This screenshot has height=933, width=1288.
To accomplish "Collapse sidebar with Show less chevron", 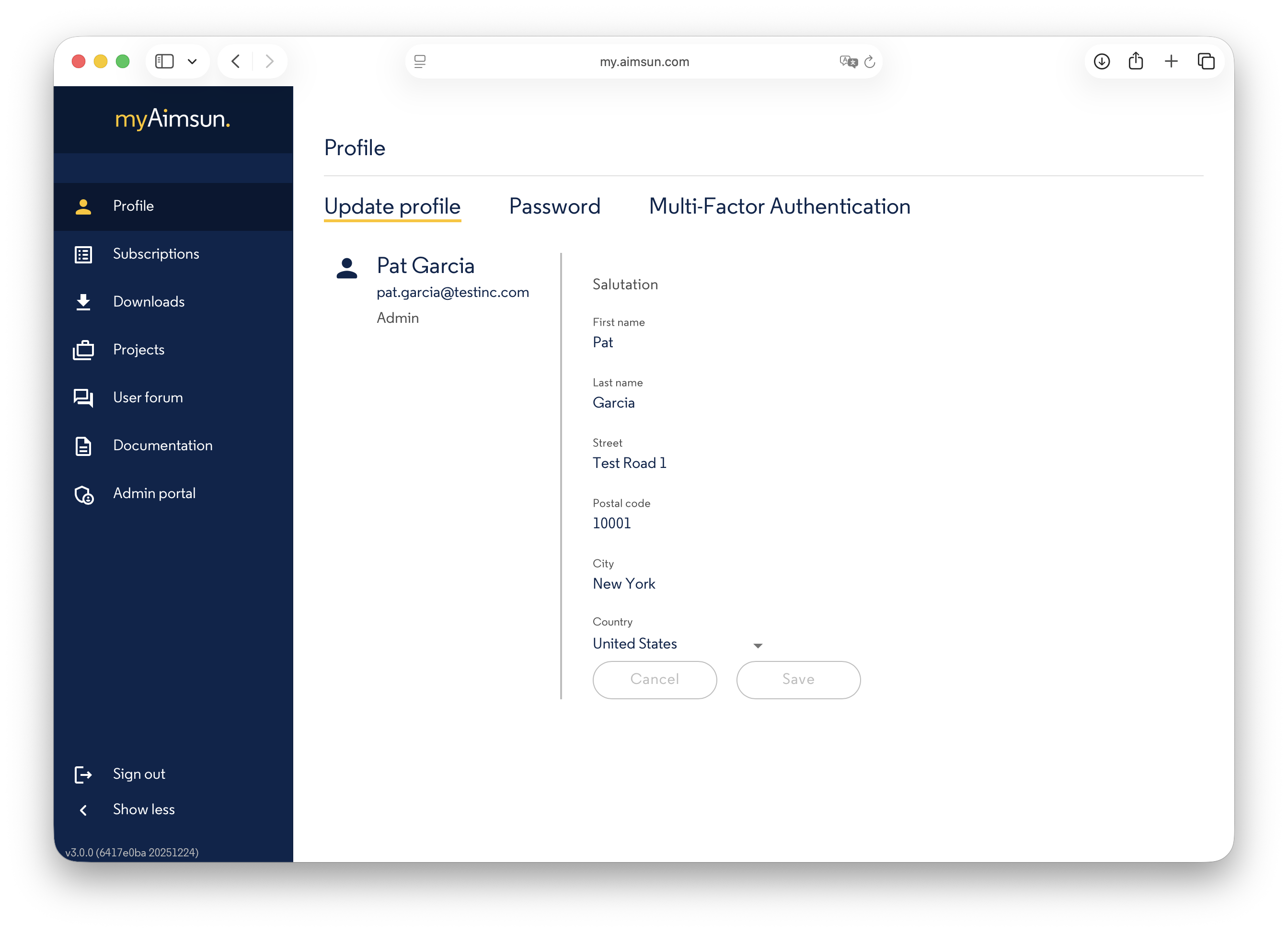I will pos(83,810).
